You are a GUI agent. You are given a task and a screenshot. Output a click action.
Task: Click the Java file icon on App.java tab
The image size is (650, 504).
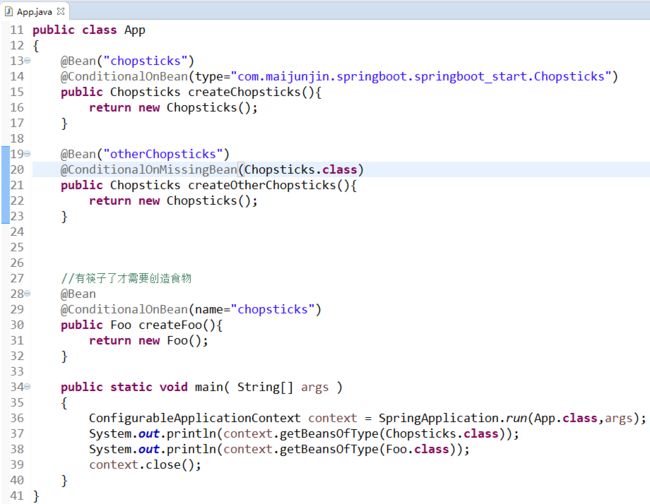point(8,11)
